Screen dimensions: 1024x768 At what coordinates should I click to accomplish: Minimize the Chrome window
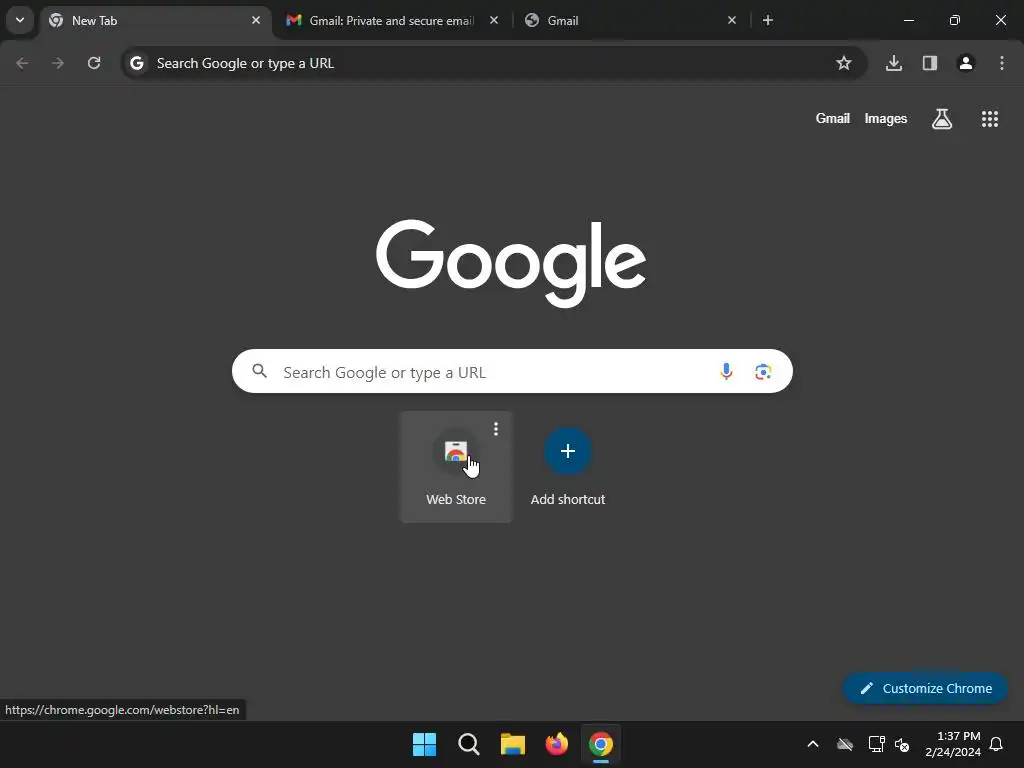pyautogui.click(x=908, y=20)
